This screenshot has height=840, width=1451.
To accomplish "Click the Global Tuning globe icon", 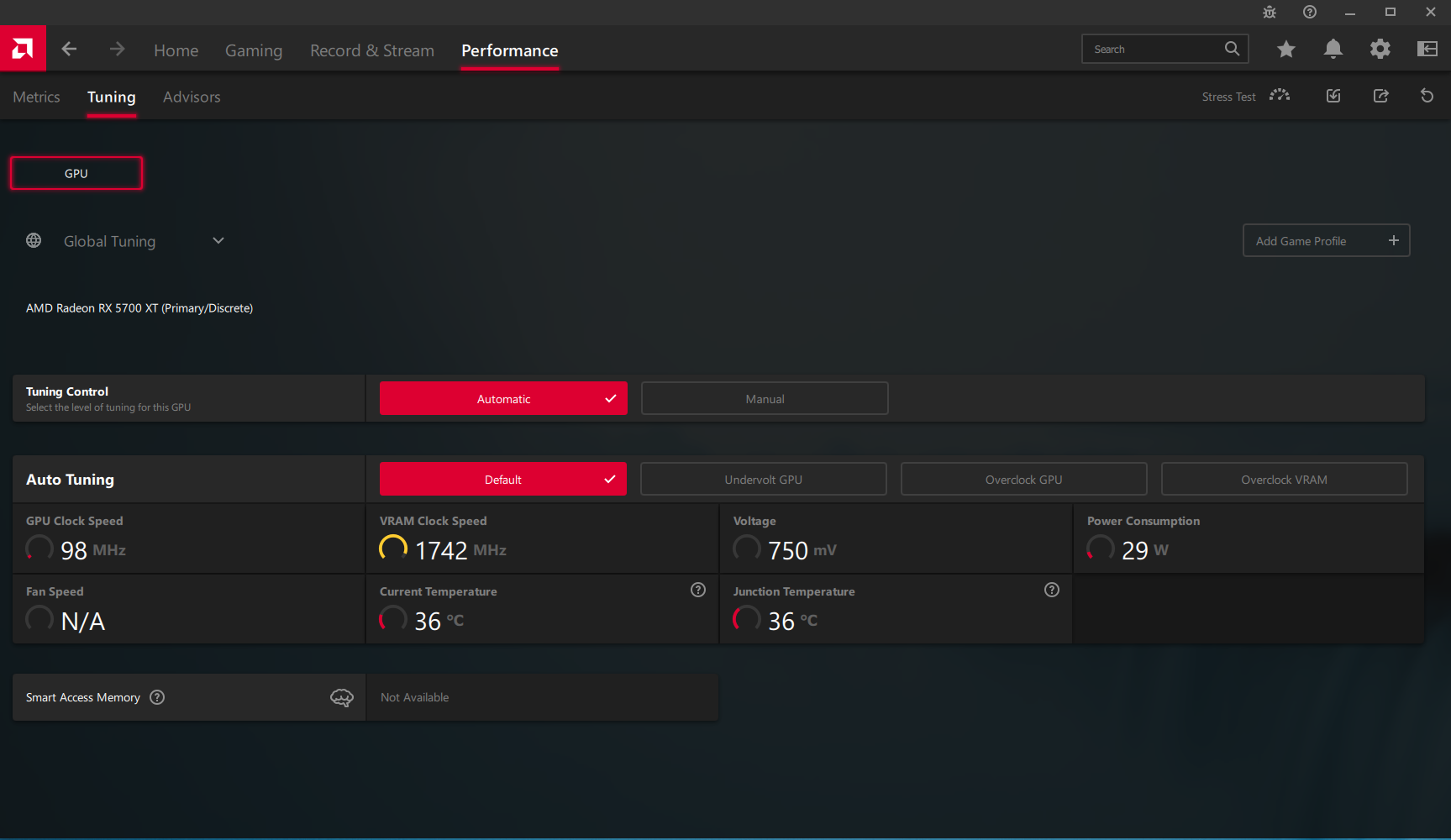I will (34, 241).
